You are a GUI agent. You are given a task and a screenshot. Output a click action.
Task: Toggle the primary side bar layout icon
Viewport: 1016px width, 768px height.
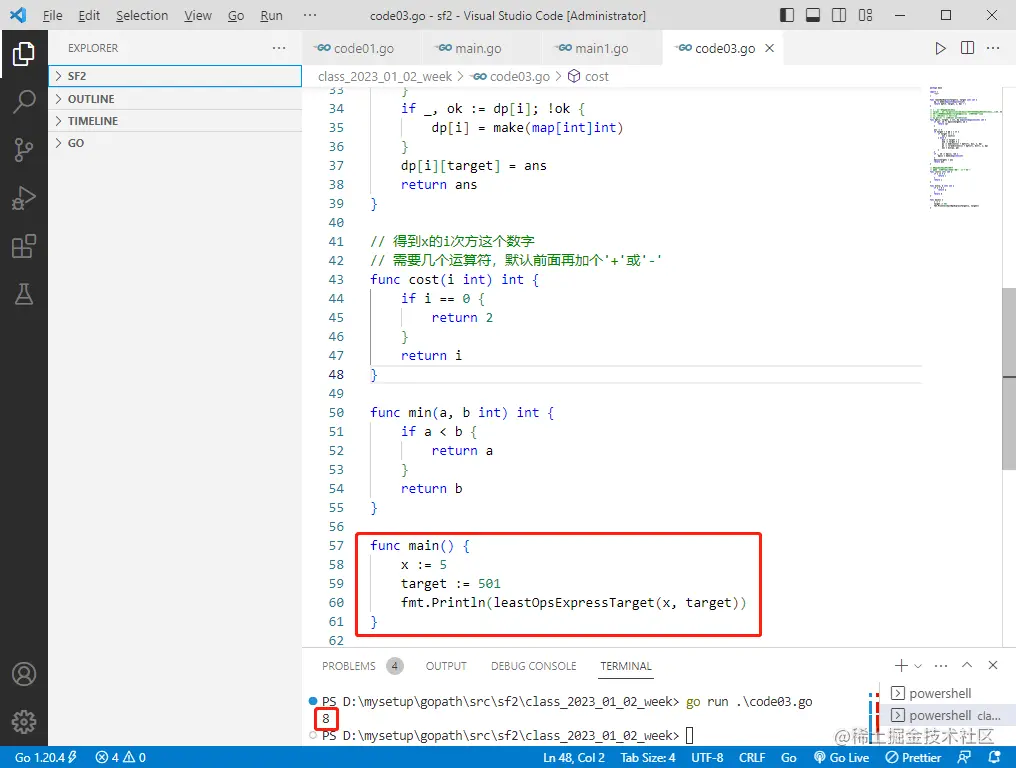pyautogui.click(x=787, y=15)
